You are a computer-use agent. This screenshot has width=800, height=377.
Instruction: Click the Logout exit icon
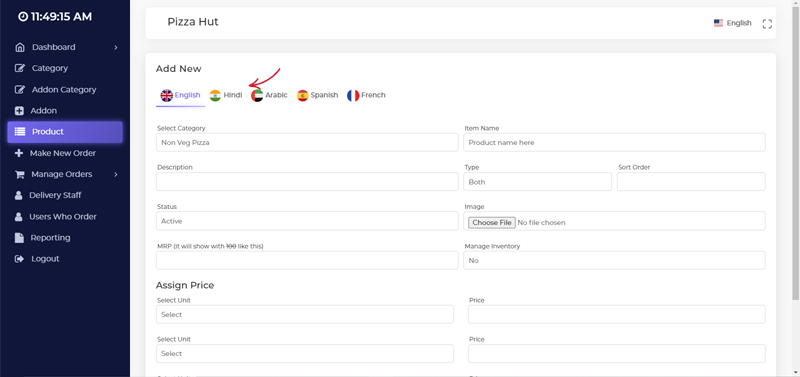click(x=19, y=259)
